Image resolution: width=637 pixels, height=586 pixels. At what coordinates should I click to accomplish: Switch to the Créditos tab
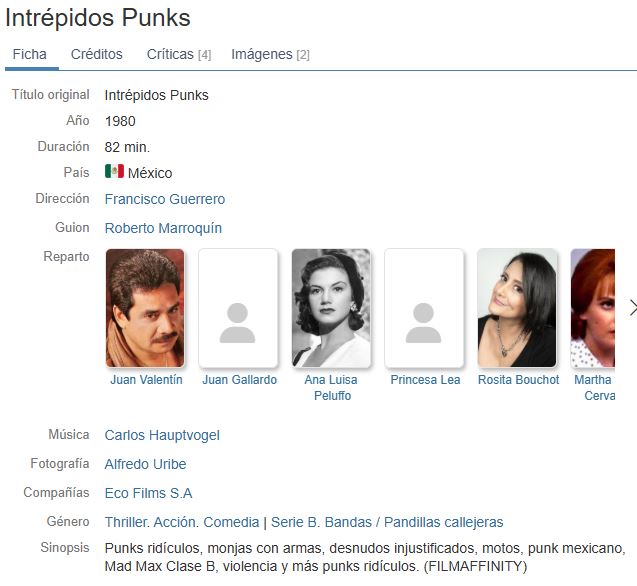tap(97, 54)
